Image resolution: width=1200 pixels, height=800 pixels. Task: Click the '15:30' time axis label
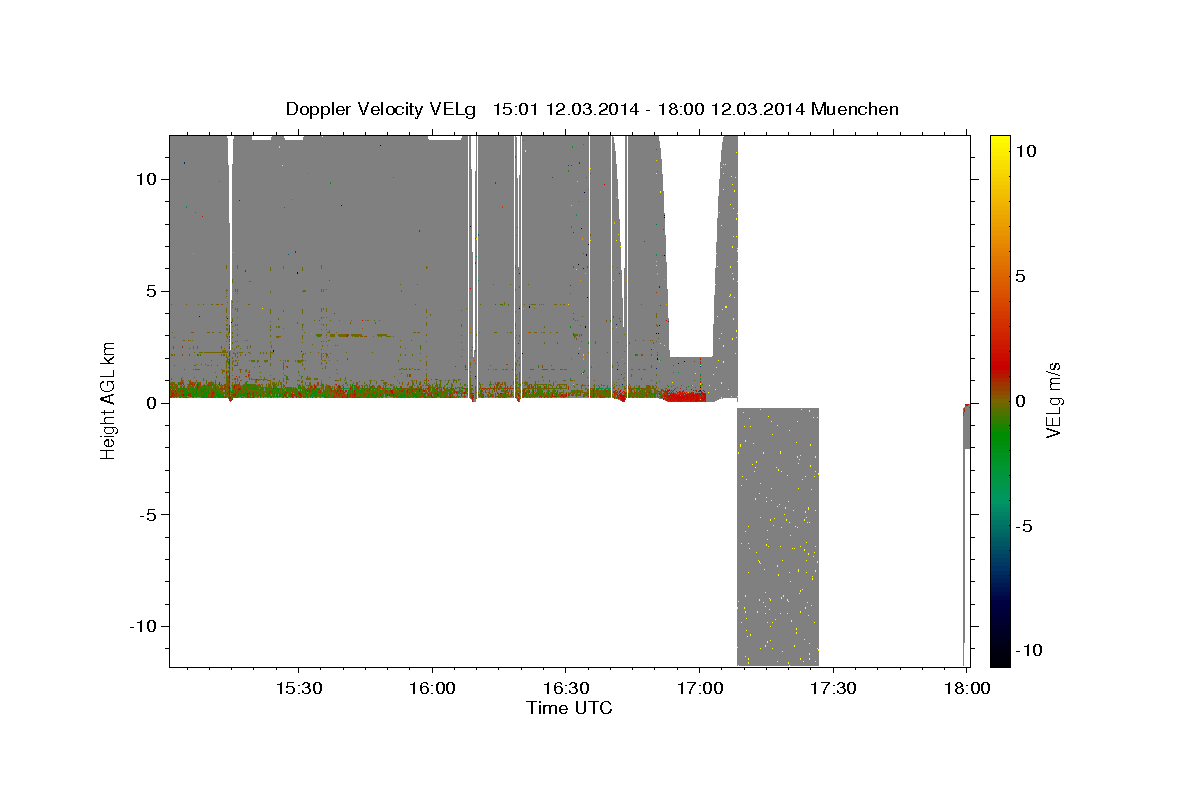pos(298,688)
